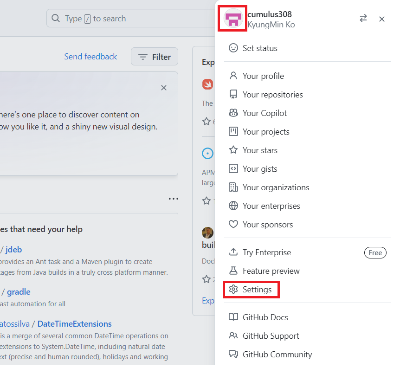This screenshot has width=400, height=365.
Task: Open GitHub Docs
Action: point(265,317)
